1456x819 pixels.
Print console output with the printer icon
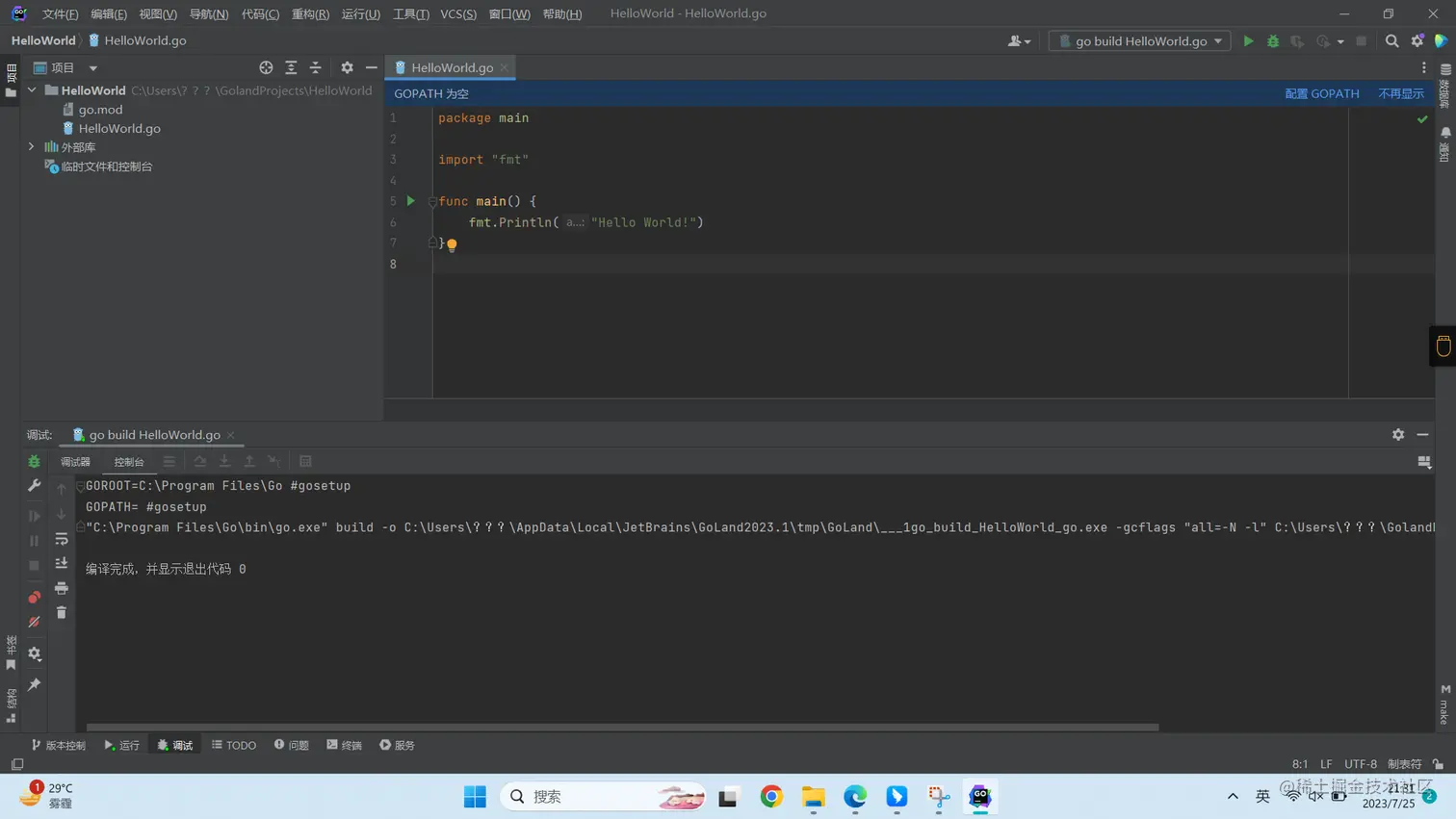click(62, 588)
